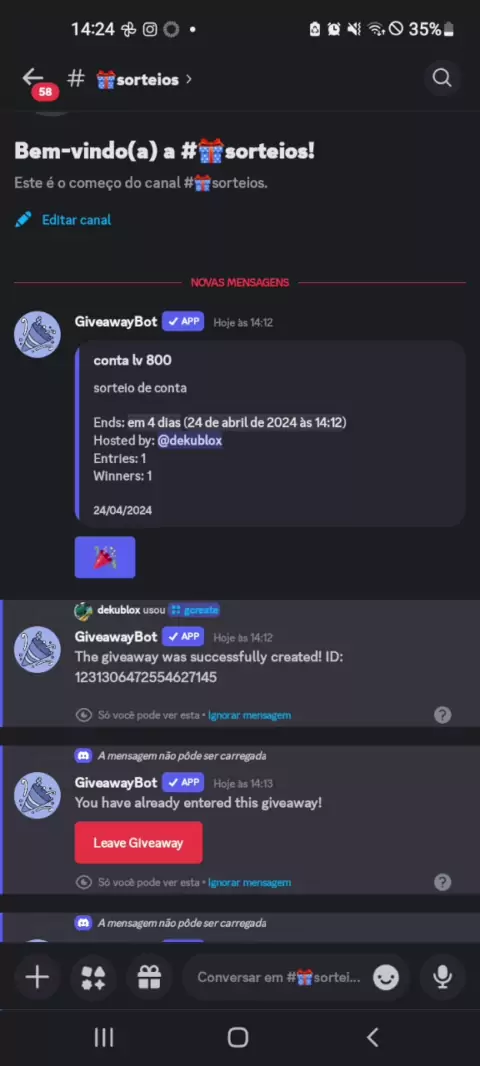
Task: Open the Editar canal link
Action: (x=76, y=220)
